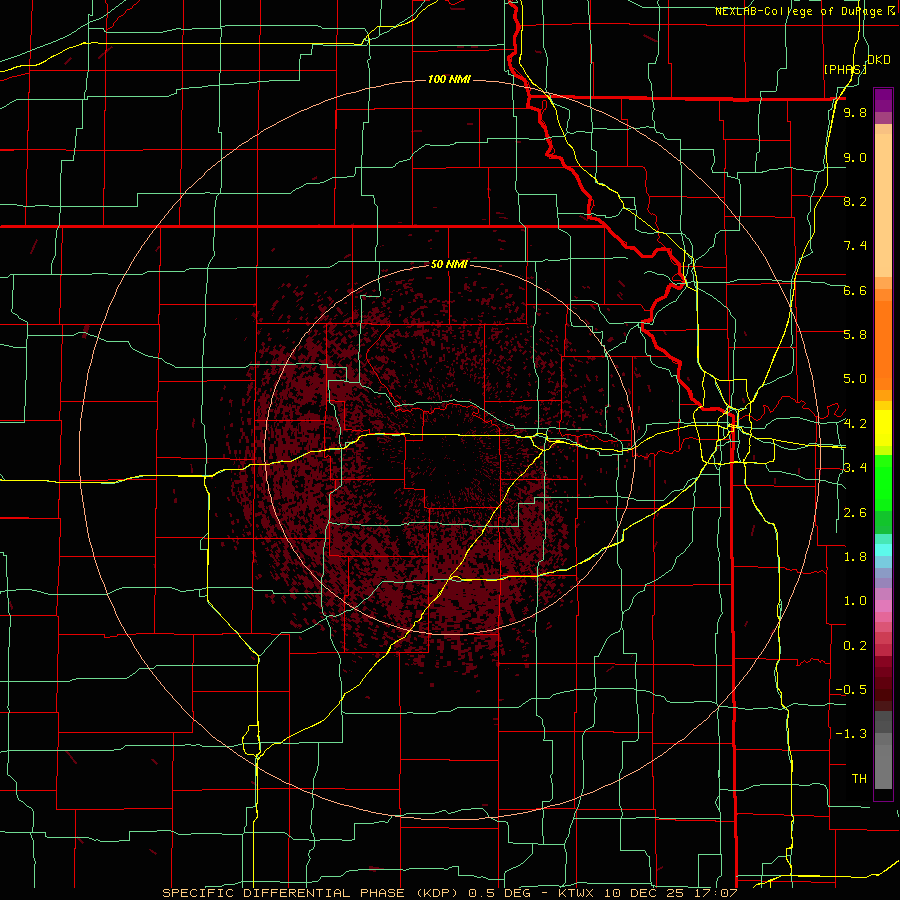Click the 3.4 value on the color scale
The width and height of the screenshot is (900, 900).
[855, 467]
